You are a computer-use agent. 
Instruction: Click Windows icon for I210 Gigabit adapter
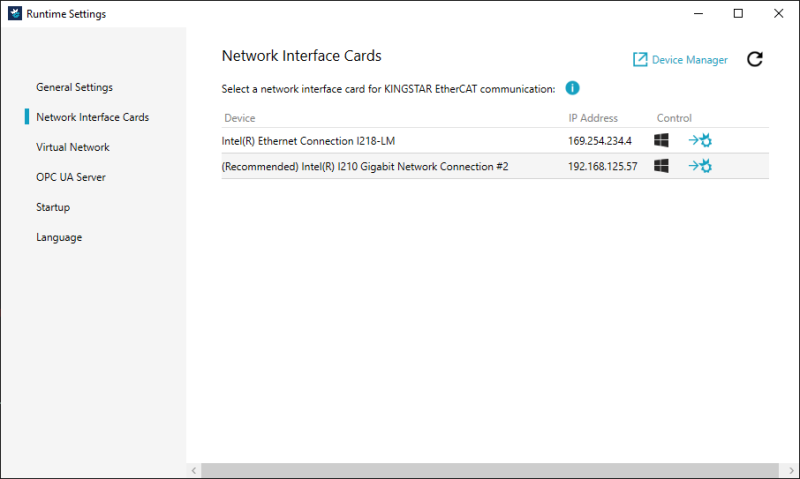661,166
